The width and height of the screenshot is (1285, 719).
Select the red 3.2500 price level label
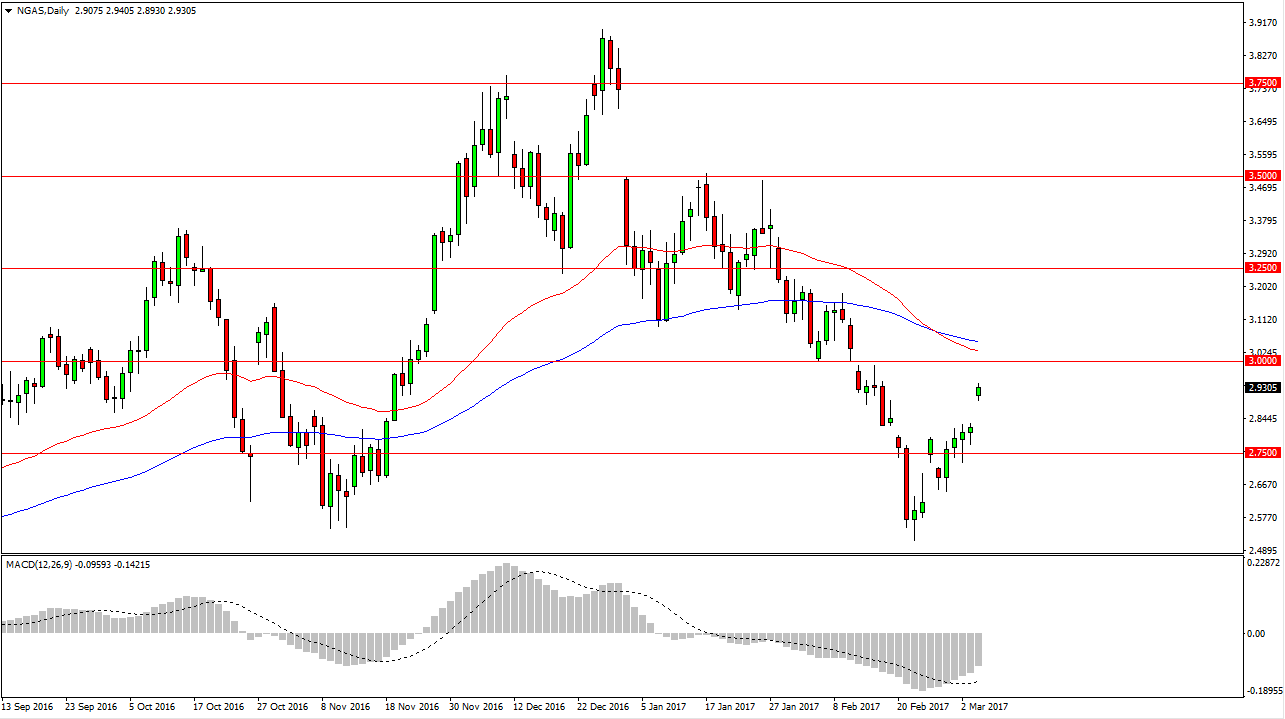1261,268
